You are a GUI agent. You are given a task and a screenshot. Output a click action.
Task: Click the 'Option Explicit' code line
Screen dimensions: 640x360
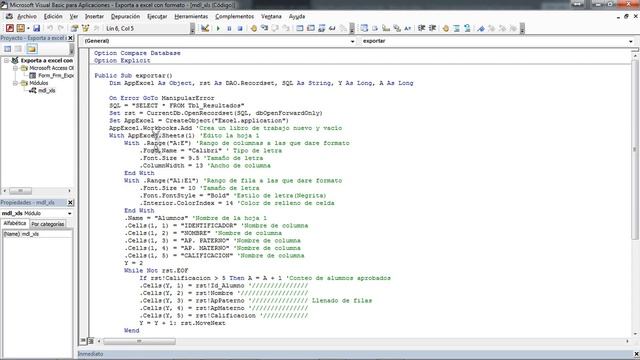(122, 60)
